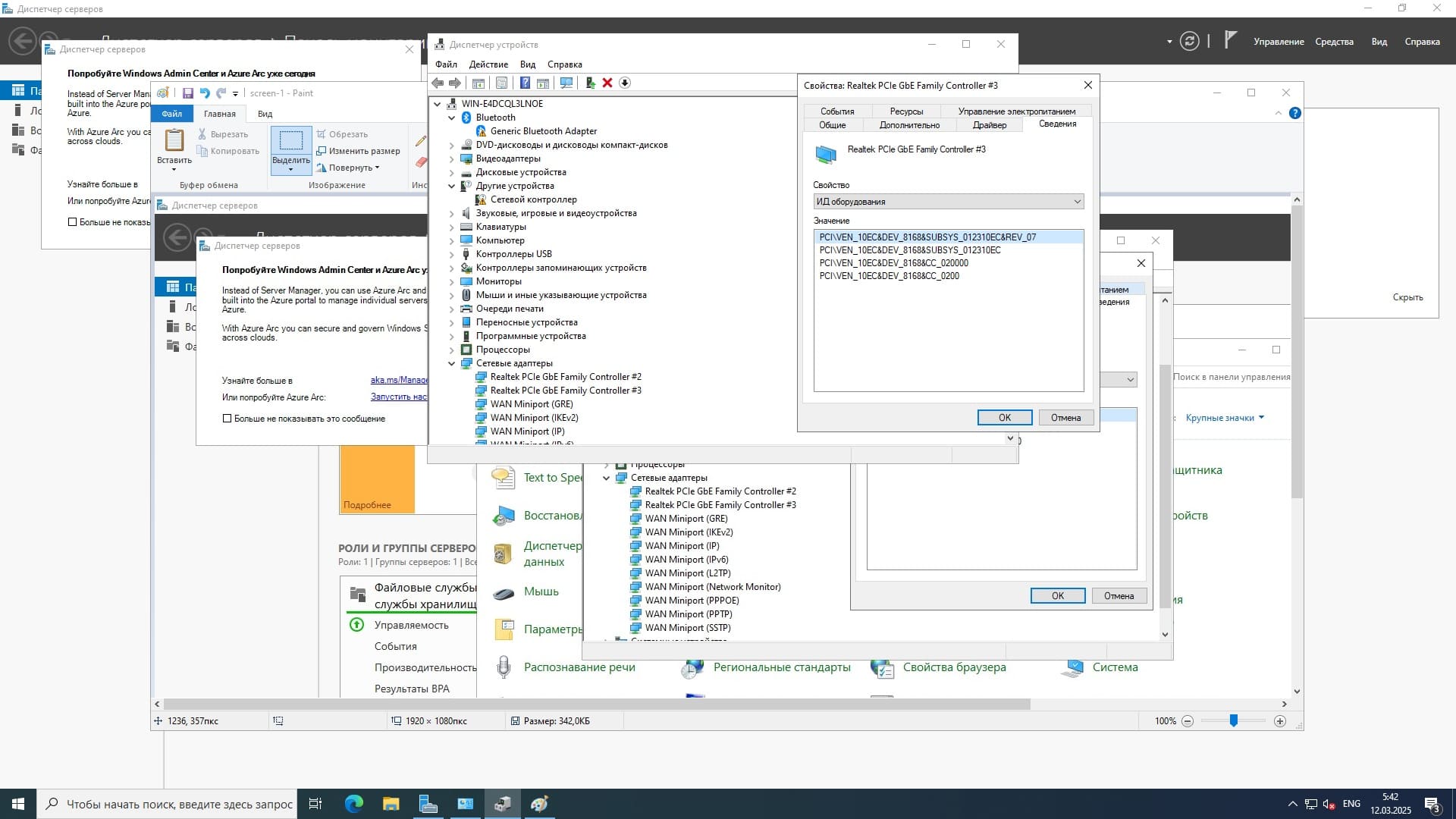Tick 'Больше не показы…' checkbox in top-left Server Manager dialog
This screenshot has height=819, width=1456.
coord(73,222)
